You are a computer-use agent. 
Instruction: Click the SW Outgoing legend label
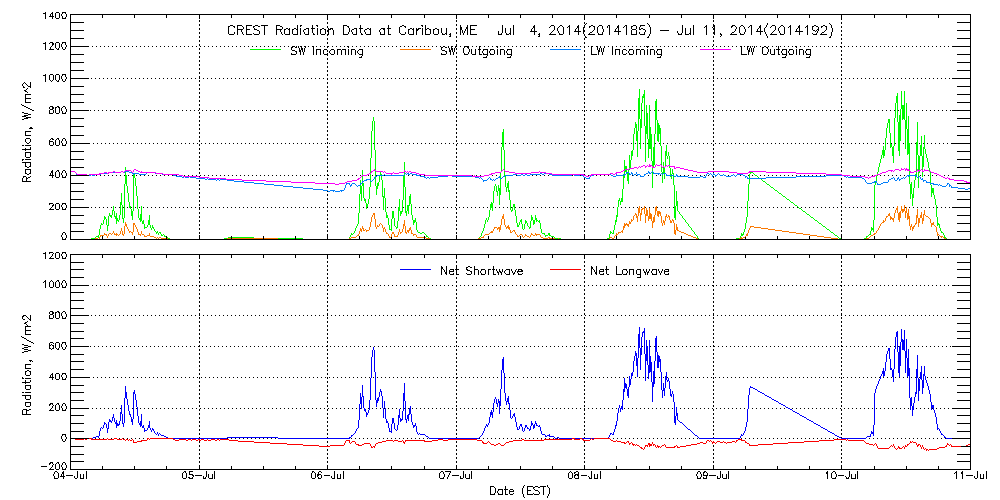point(475,52)
